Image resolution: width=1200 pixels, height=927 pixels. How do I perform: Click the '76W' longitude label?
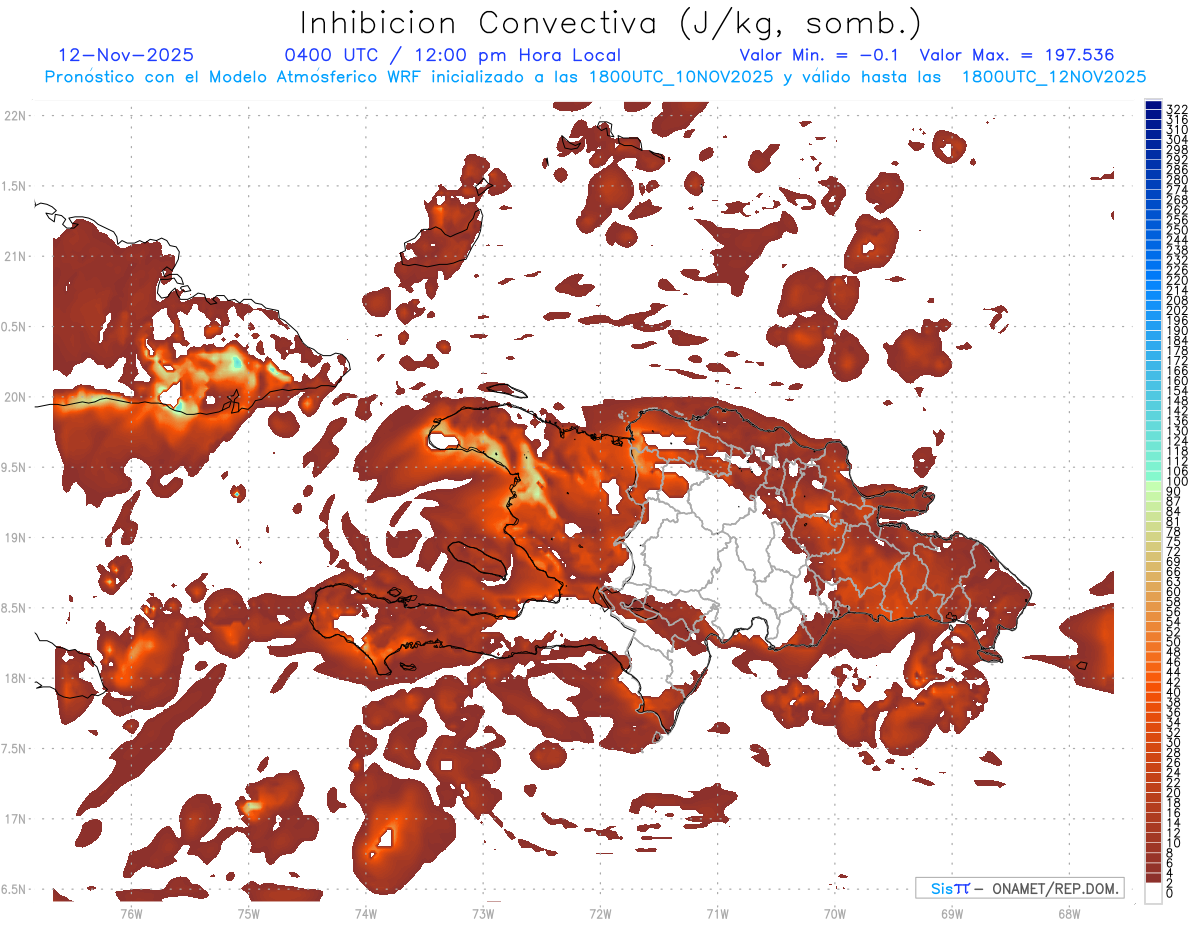coord(131,913)
